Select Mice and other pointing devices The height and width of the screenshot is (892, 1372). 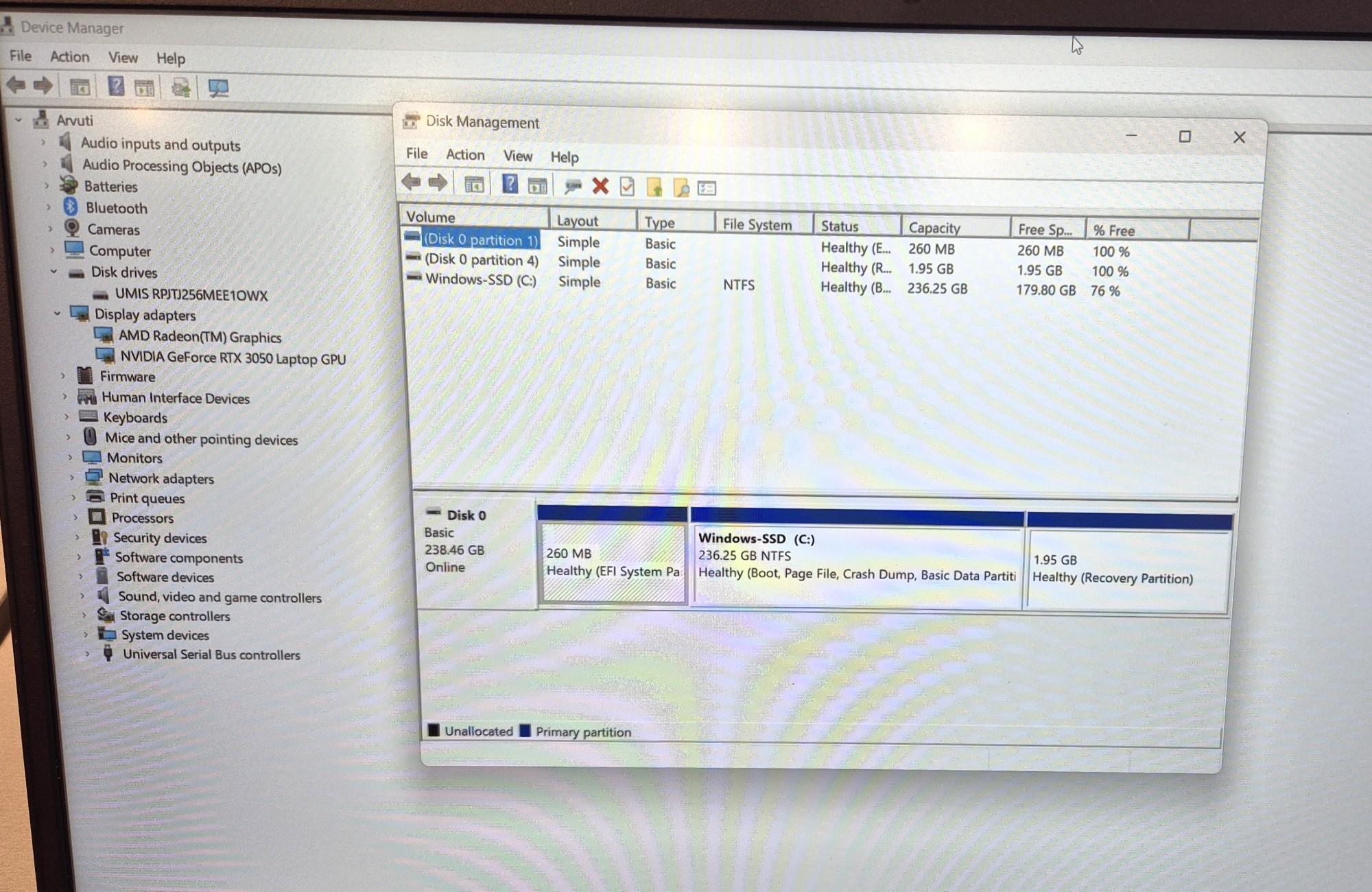pyautogui.click(x=201, y=438)
